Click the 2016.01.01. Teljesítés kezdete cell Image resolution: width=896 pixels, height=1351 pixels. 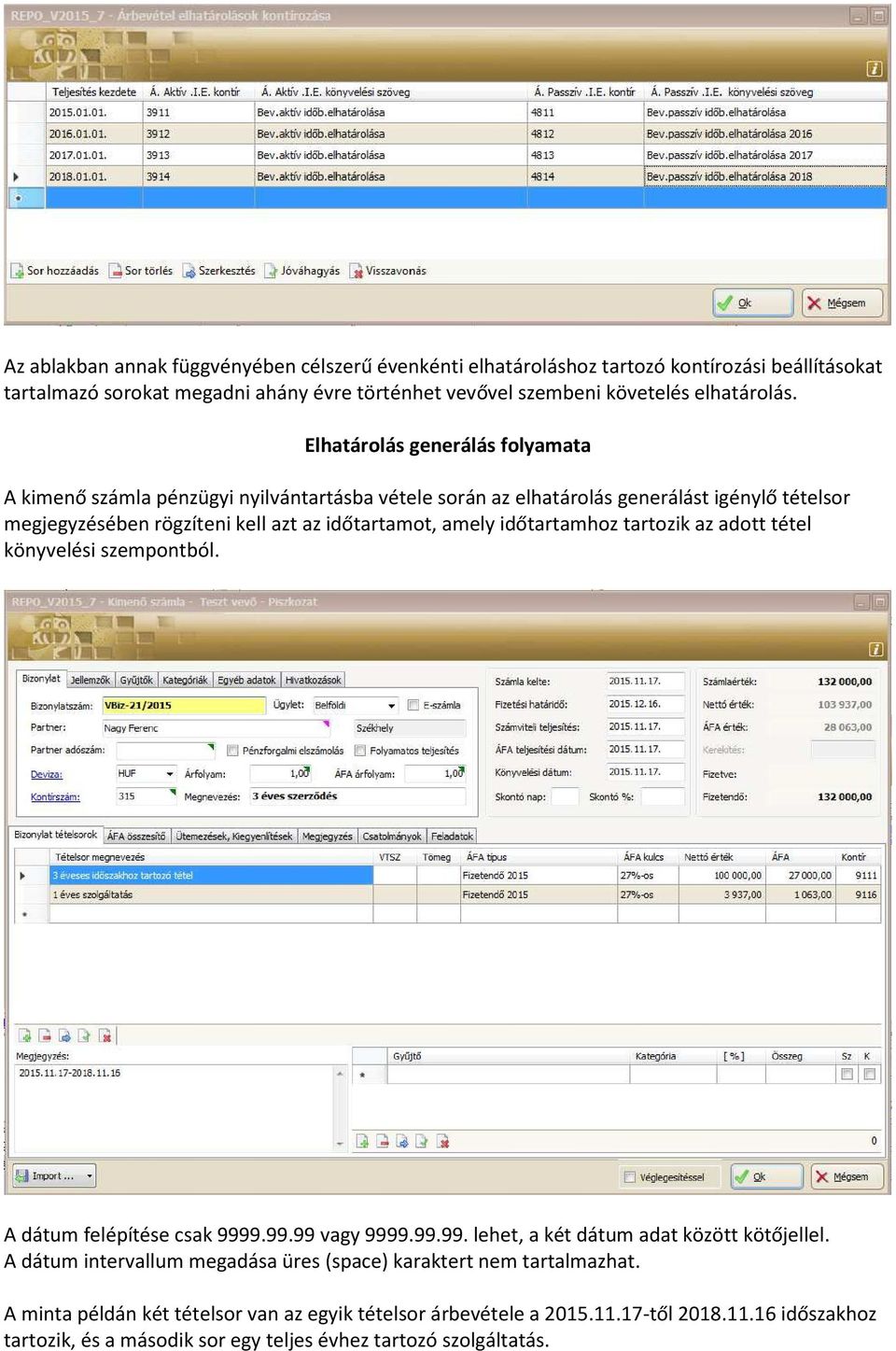tap(93, 134)
